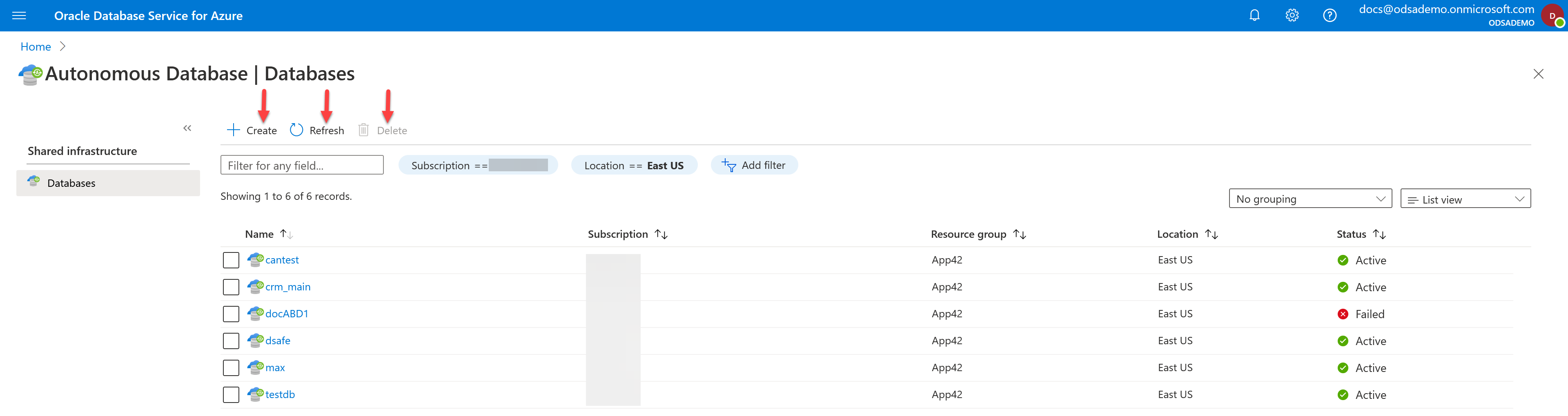The image size is (1568, 416).
Task: Click the Active status icon for cantest
Action: click(1343, 260)
